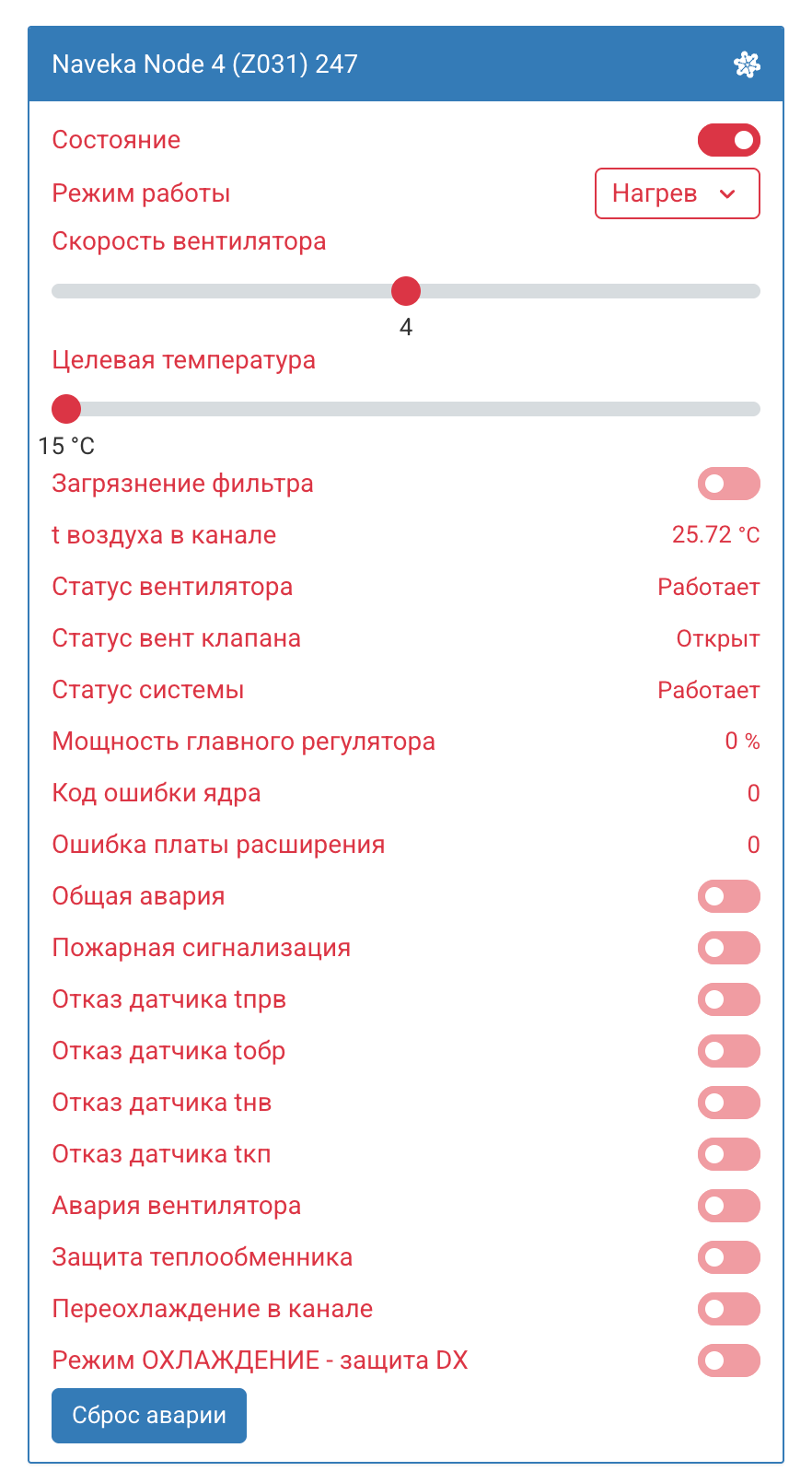Click the Naveka Node 4 header title
Screen dimensions: 812x1483
tap(204, 64)
